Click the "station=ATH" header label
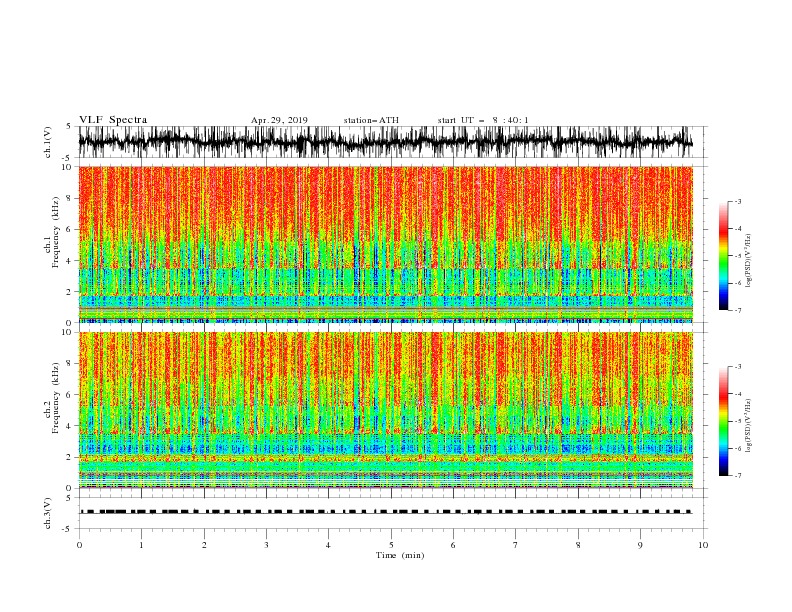The height and width of the screenshot is (612, 792). [371, 120]
